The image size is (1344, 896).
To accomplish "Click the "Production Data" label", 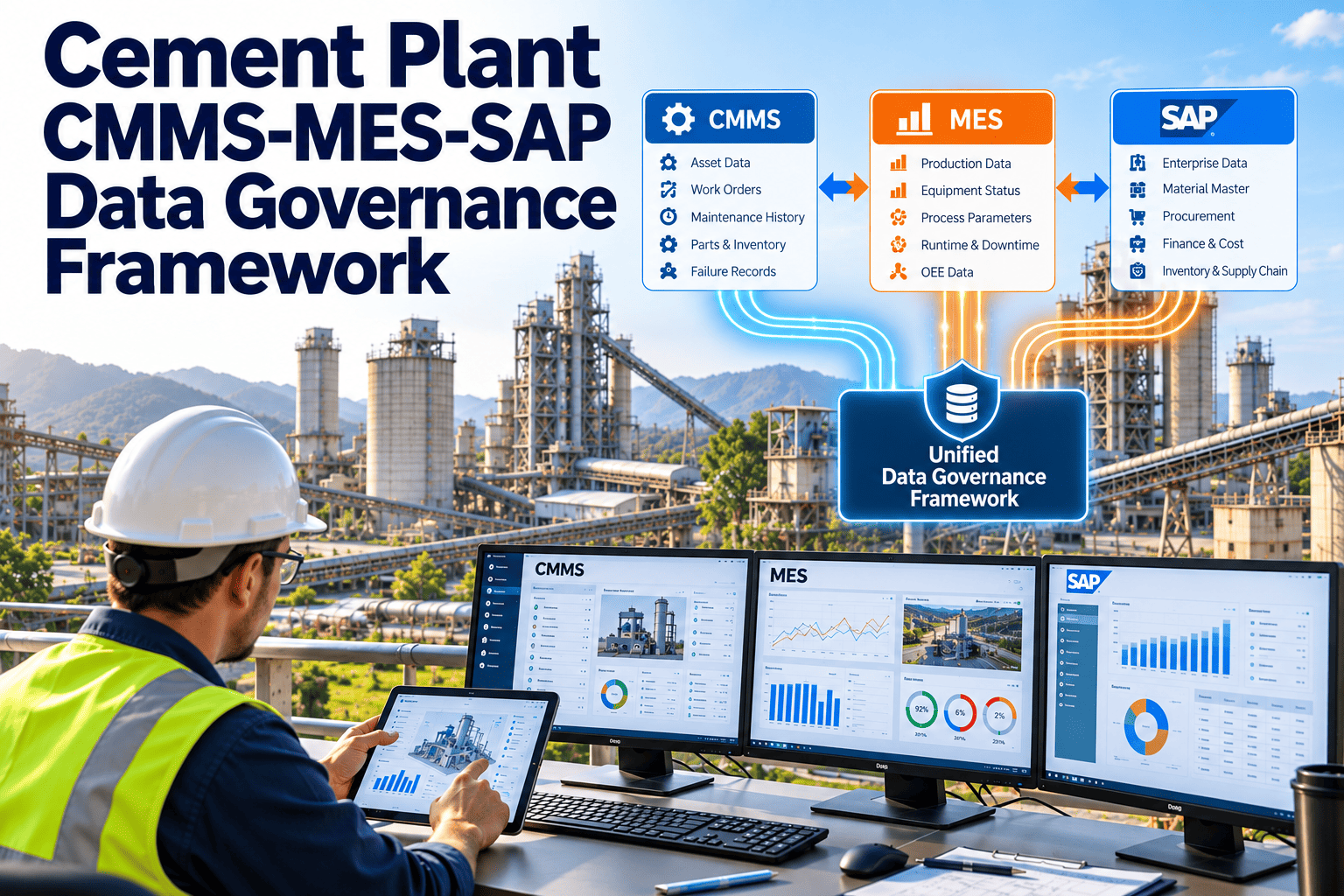I will click(966, 164).
